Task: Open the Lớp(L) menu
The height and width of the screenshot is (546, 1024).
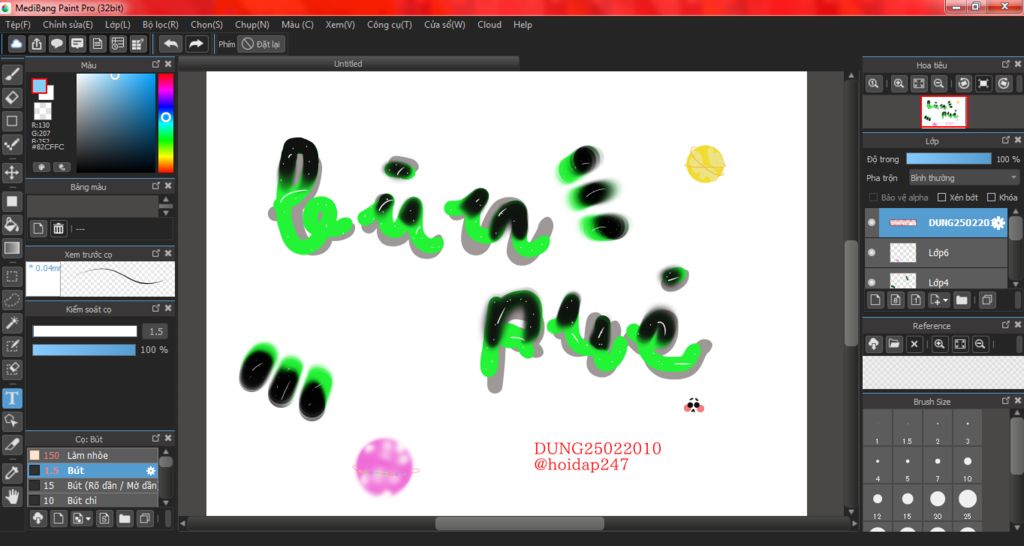Action: pos(118,25)
